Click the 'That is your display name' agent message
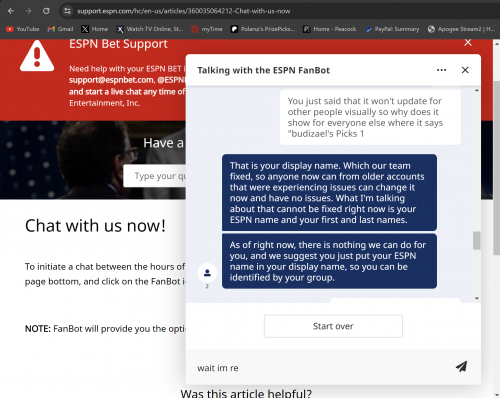500x398 pixels. (x=329, y=192)
